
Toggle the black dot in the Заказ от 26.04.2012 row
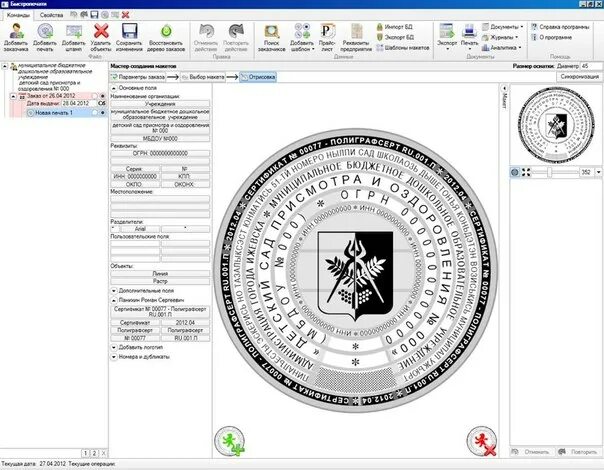[x=102, y=96]
